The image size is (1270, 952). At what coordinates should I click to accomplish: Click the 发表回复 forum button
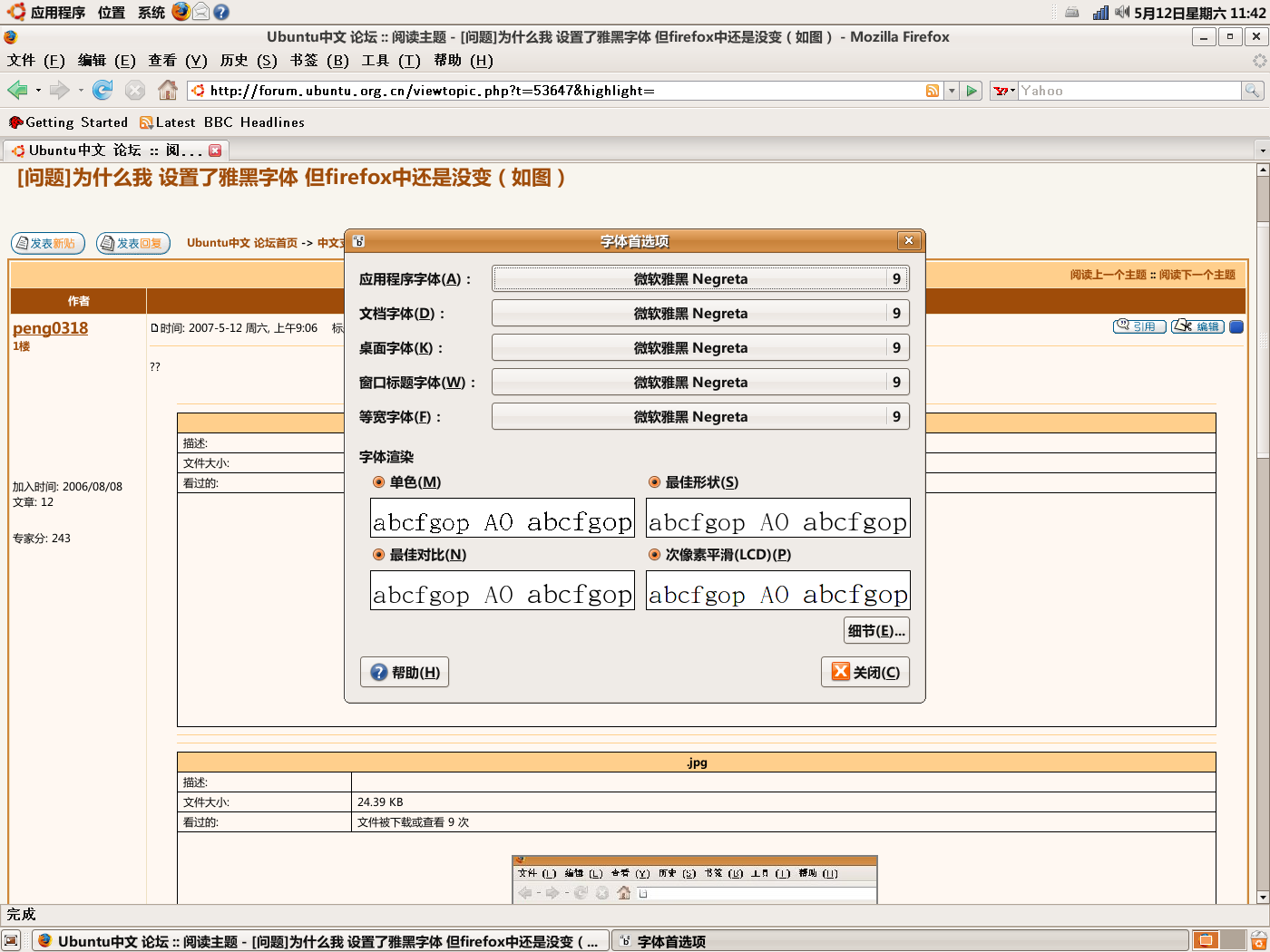[133, 243]
